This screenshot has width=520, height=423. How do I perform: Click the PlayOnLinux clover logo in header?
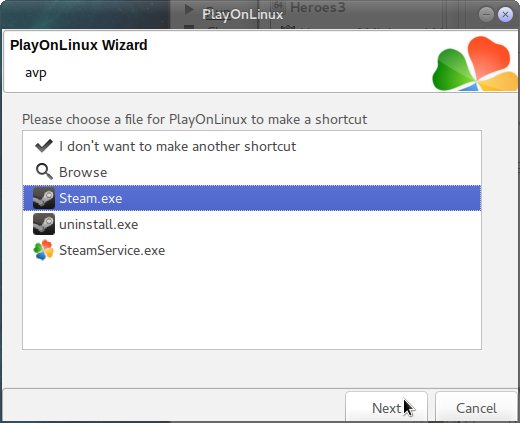(476, 64)
